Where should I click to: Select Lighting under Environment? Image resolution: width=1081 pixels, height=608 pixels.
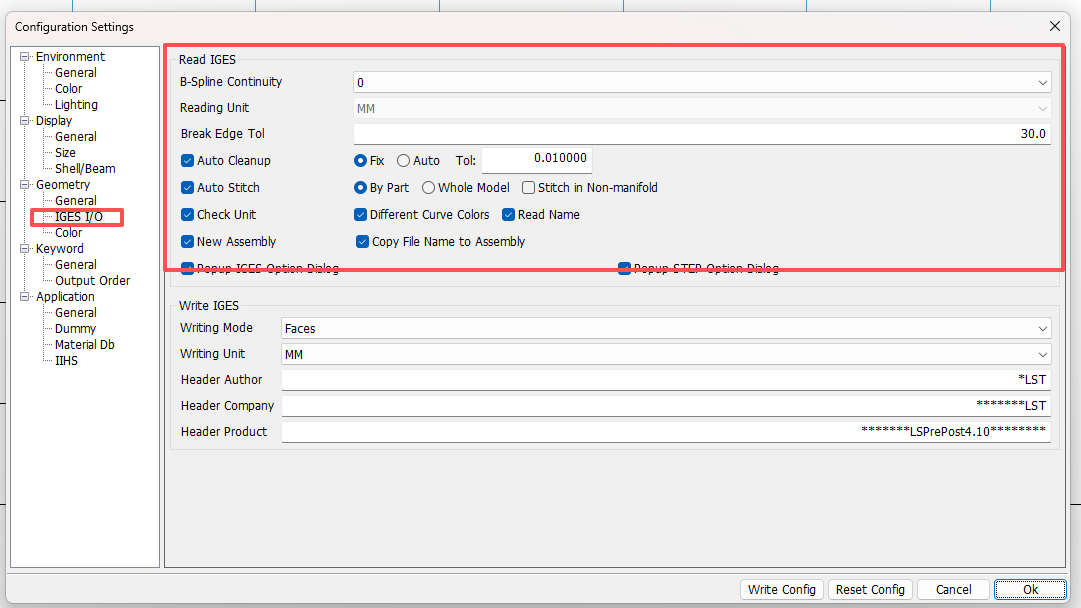click(x=77, y=105)
